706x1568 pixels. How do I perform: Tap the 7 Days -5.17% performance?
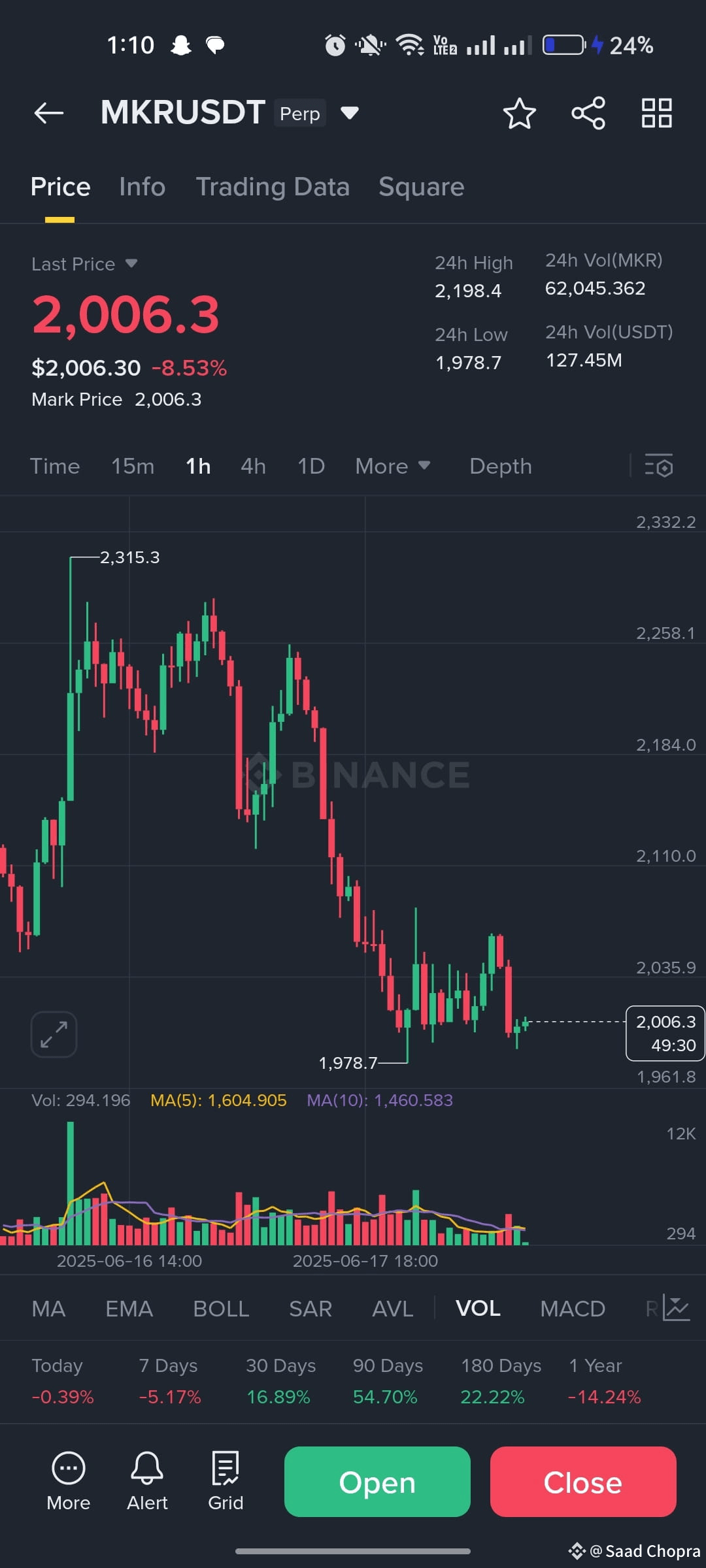coord(170,1381)
